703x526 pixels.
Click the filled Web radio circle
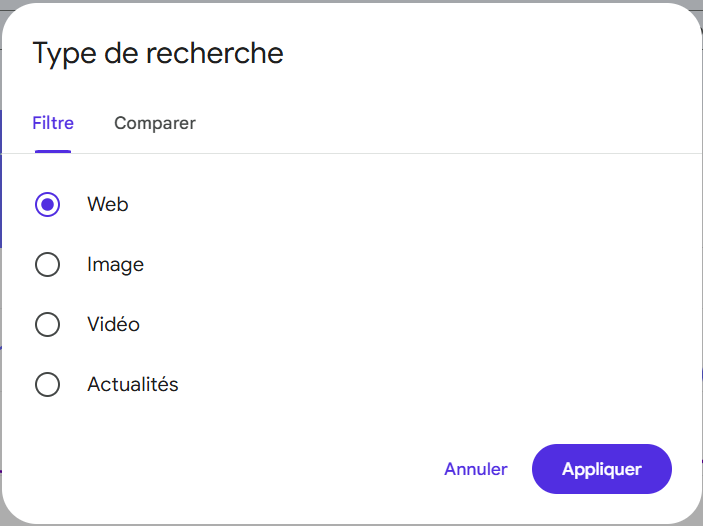47,204
